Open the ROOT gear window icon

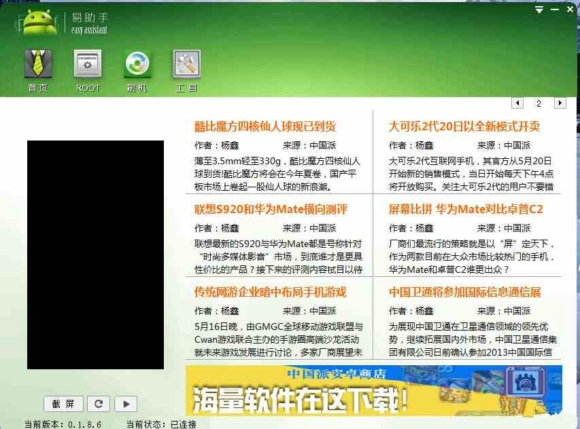(87, 64)
